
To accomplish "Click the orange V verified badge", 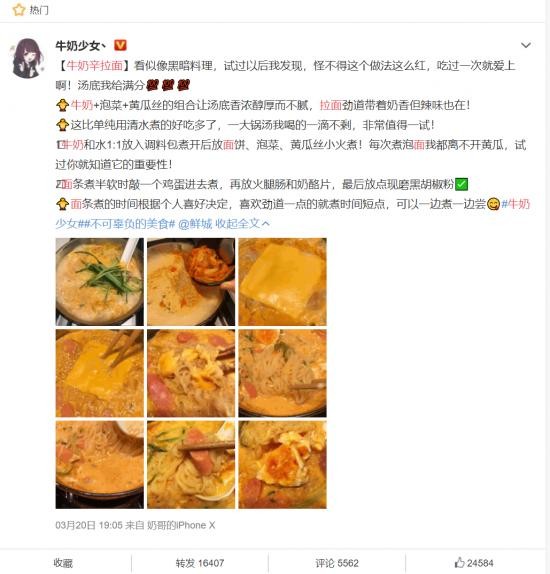I will [x=120, y=46].
